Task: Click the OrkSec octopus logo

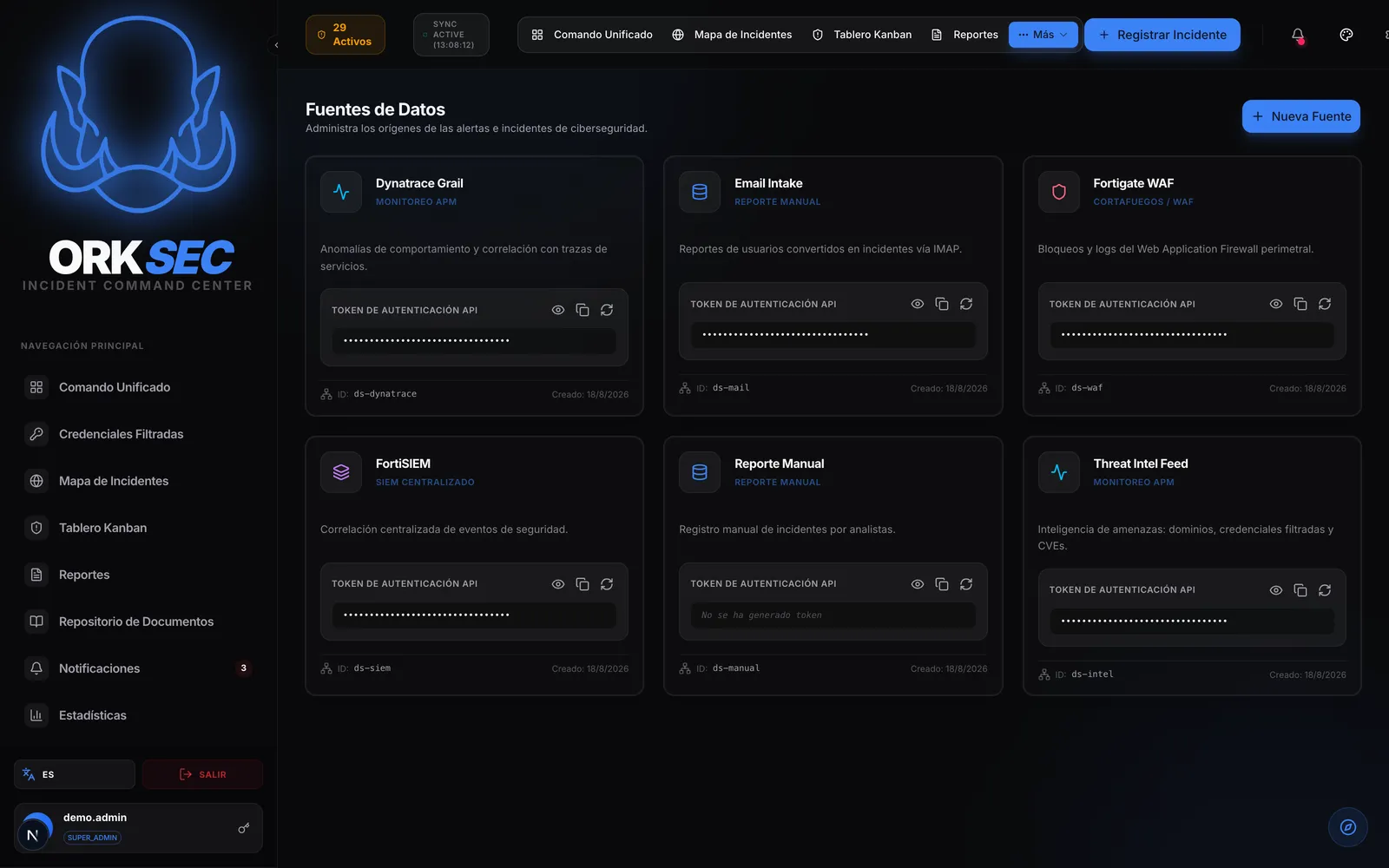Action: point(139,115)
